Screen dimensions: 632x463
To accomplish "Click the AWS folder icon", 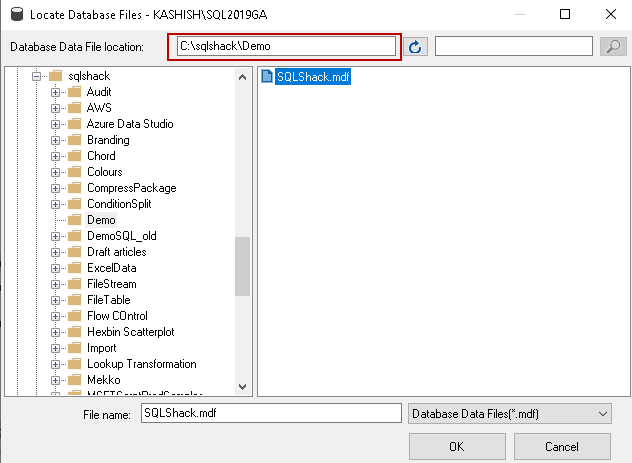I will (75, 108).
